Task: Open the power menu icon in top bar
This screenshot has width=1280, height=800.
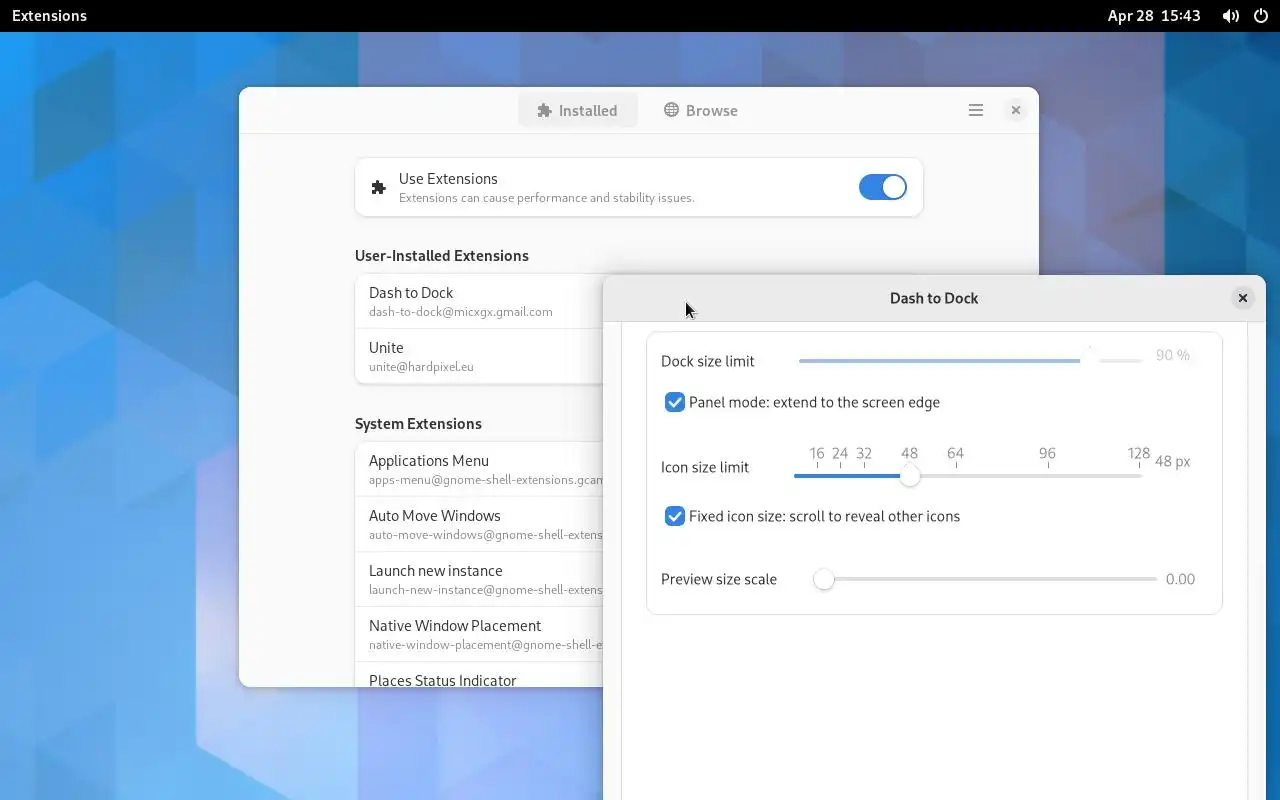Action: pyautogui.click(x=1261, y=16)
